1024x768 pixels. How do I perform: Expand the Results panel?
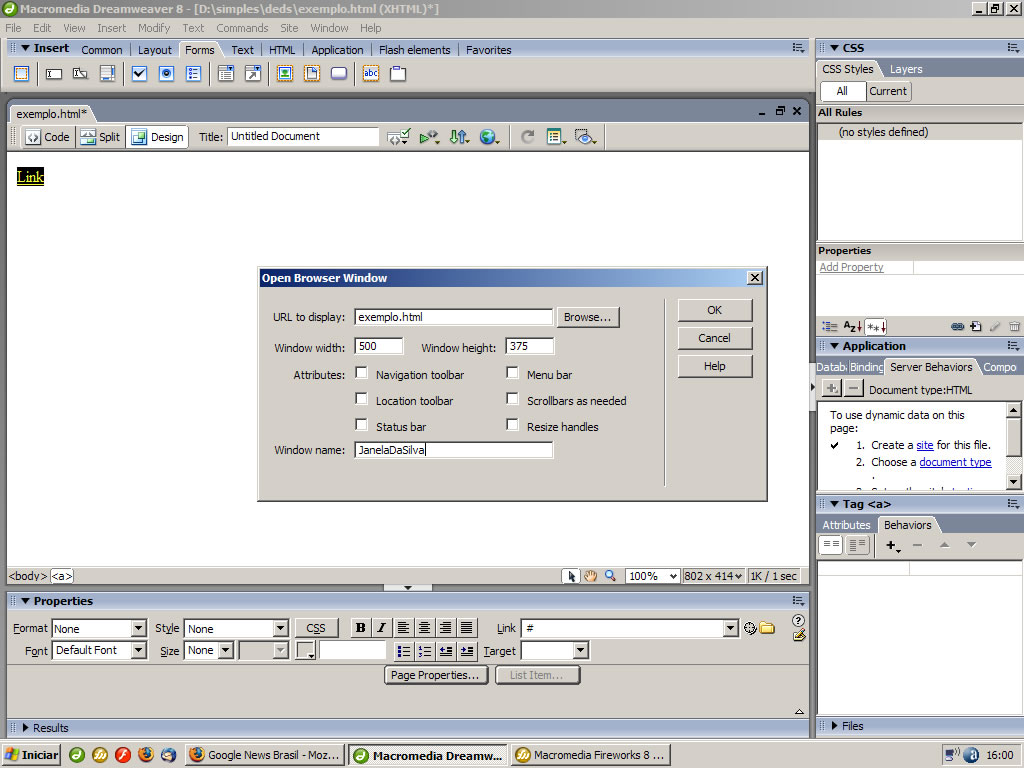[x=25, y=728]
